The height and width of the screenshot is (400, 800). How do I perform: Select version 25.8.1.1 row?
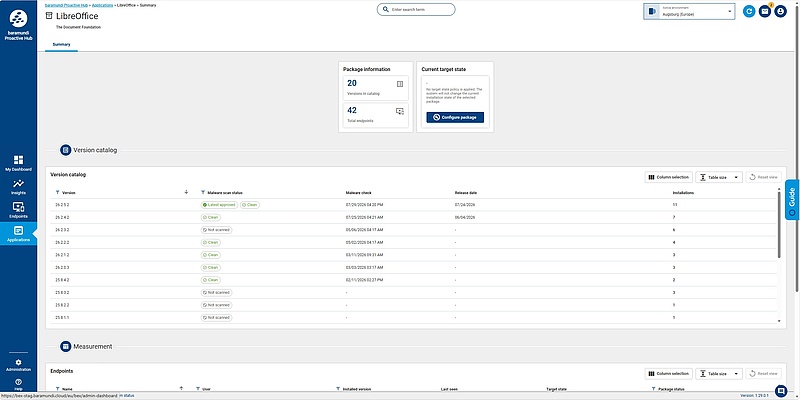coord(413,317)
